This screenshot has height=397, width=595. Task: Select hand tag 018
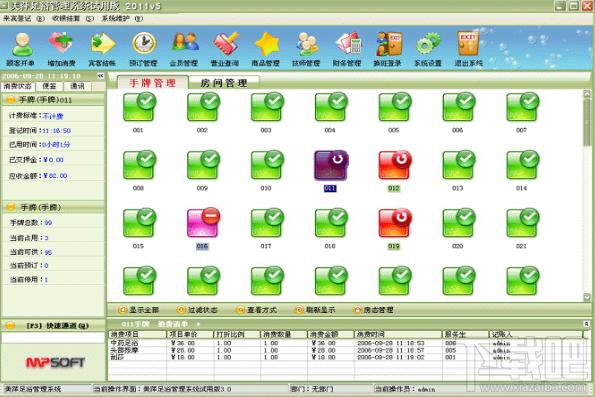pos(330,223)
